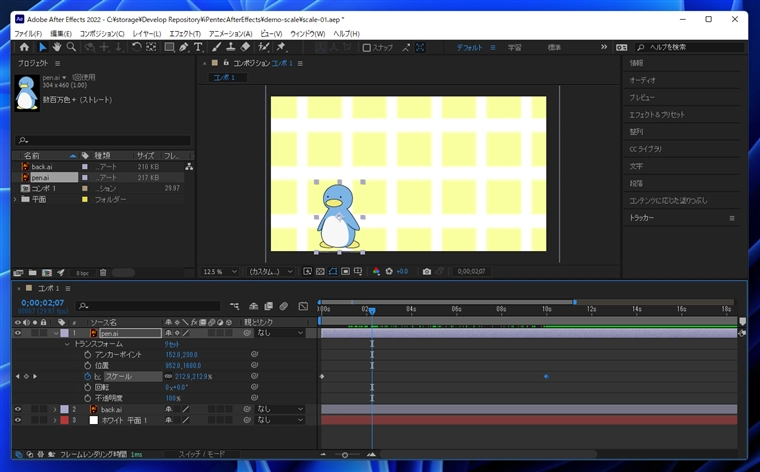Collapse the トランスフォーム group
This screenshot has height=472, width=760.
pyautogui.click(x=66, y=344)
